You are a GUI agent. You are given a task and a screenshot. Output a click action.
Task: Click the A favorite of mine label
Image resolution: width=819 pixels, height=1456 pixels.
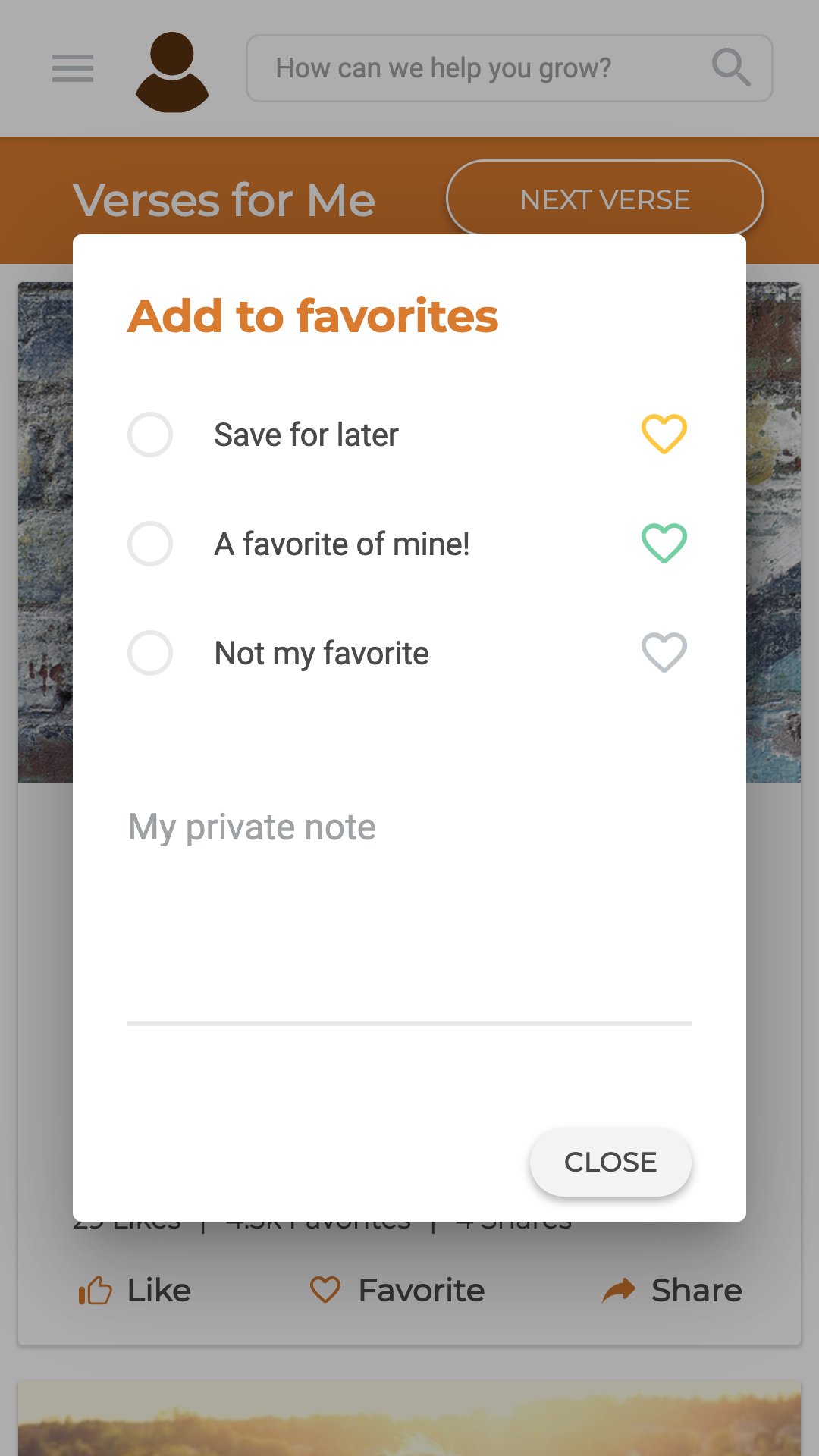[342, 544]
